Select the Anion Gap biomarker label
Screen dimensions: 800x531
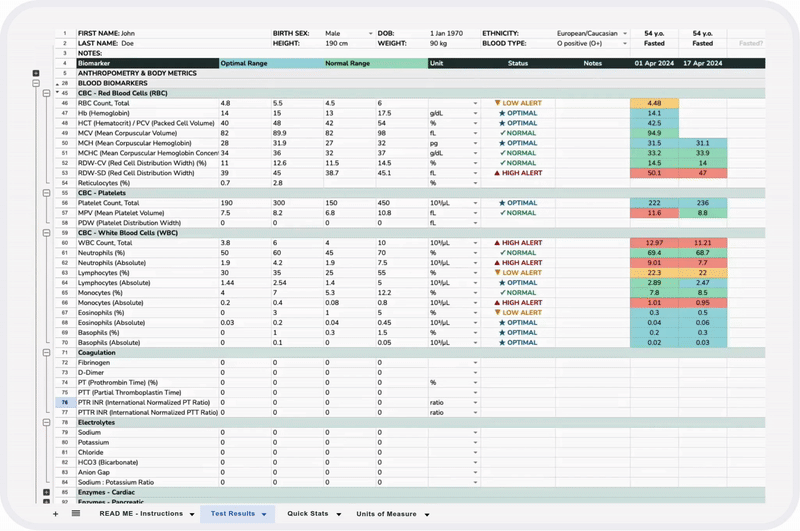(x=147, y=472)
